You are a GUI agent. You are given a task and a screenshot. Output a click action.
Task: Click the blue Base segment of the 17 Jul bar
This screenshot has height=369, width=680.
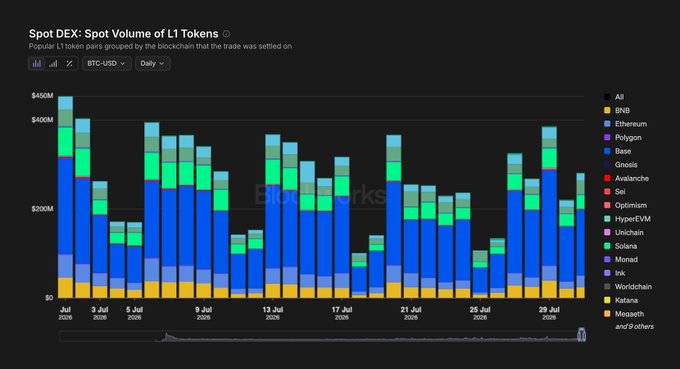point(342,235)
